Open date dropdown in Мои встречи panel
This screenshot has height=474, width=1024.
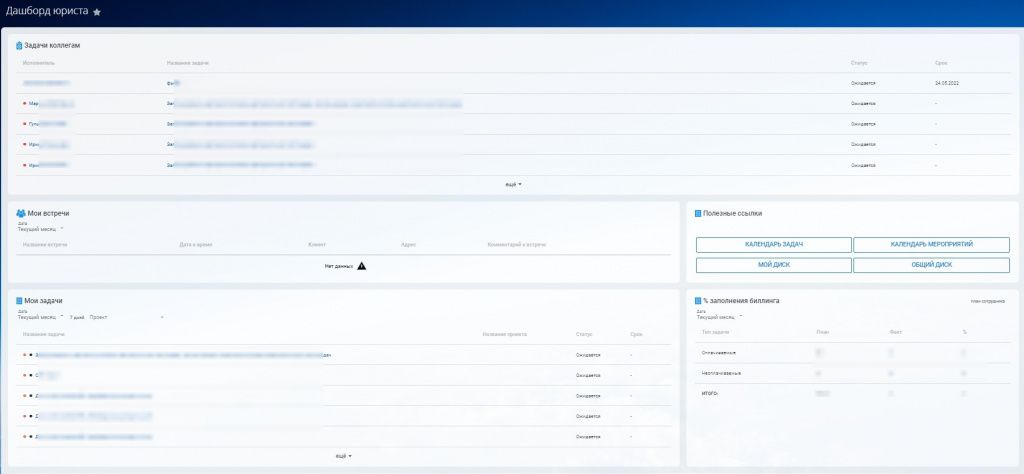pyautogui.click(x=40, y=229)
